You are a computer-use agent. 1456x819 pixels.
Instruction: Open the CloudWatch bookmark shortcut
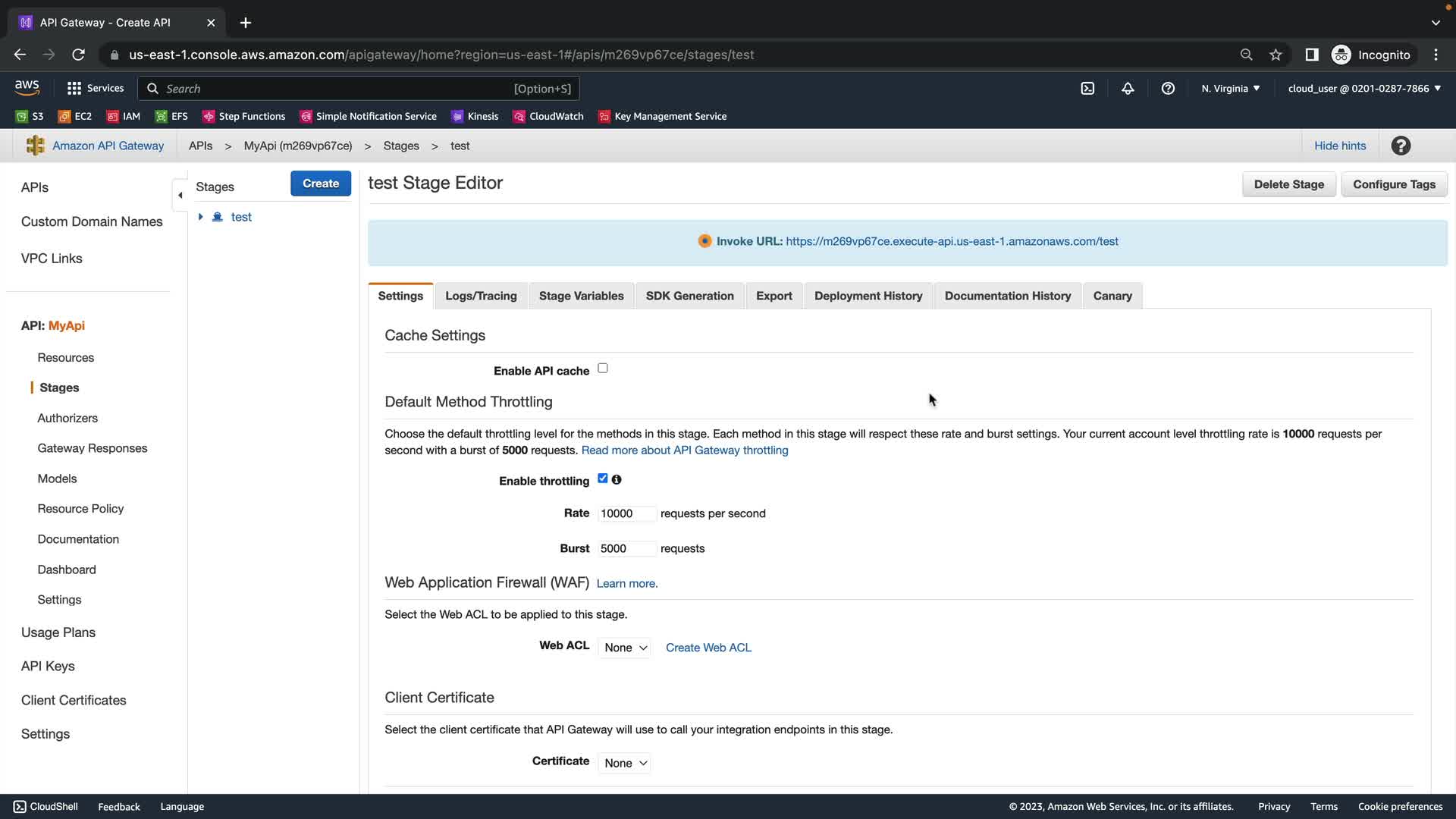(x=548, y=116)
